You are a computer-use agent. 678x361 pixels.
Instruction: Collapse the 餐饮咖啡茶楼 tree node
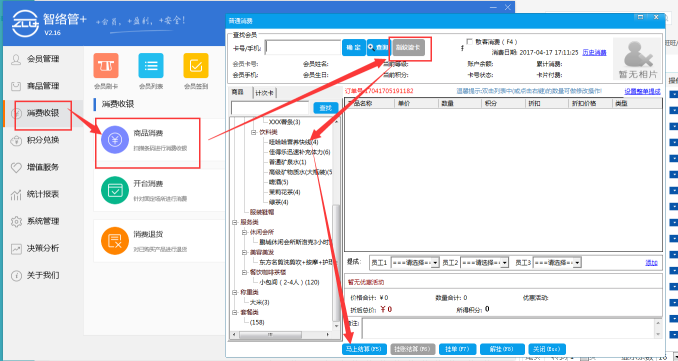(244, 272)
